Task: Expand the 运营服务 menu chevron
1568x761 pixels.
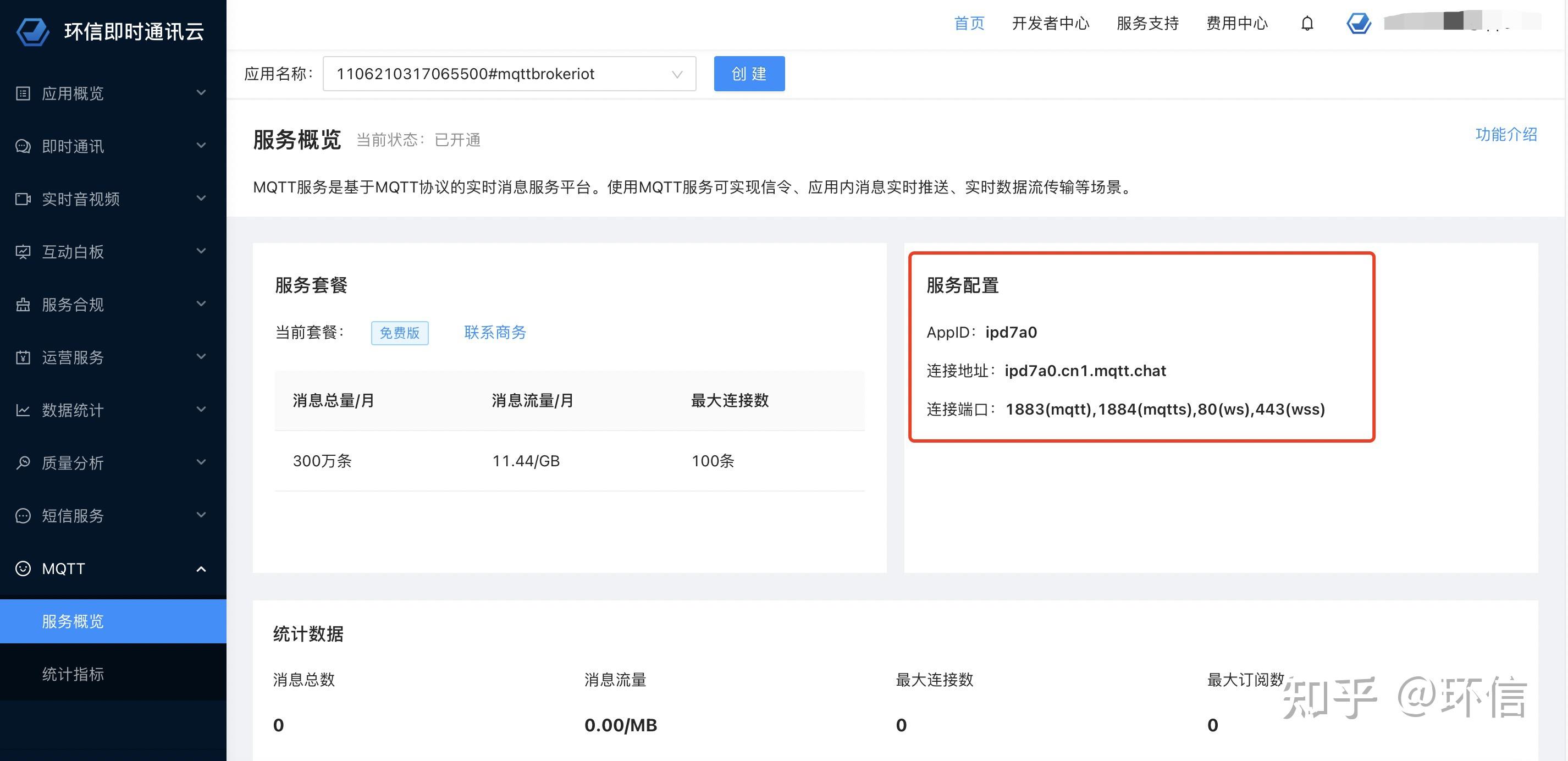Action: pos(201,357)
